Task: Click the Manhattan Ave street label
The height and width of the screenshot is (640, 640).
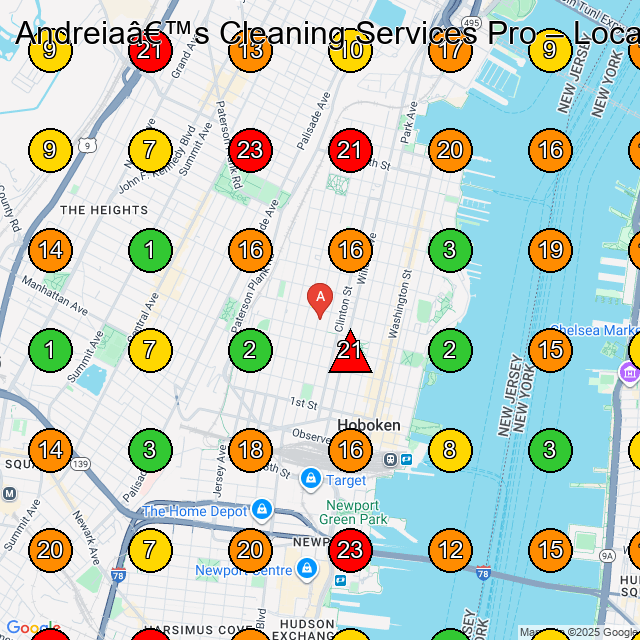Action: click(55, 296)
